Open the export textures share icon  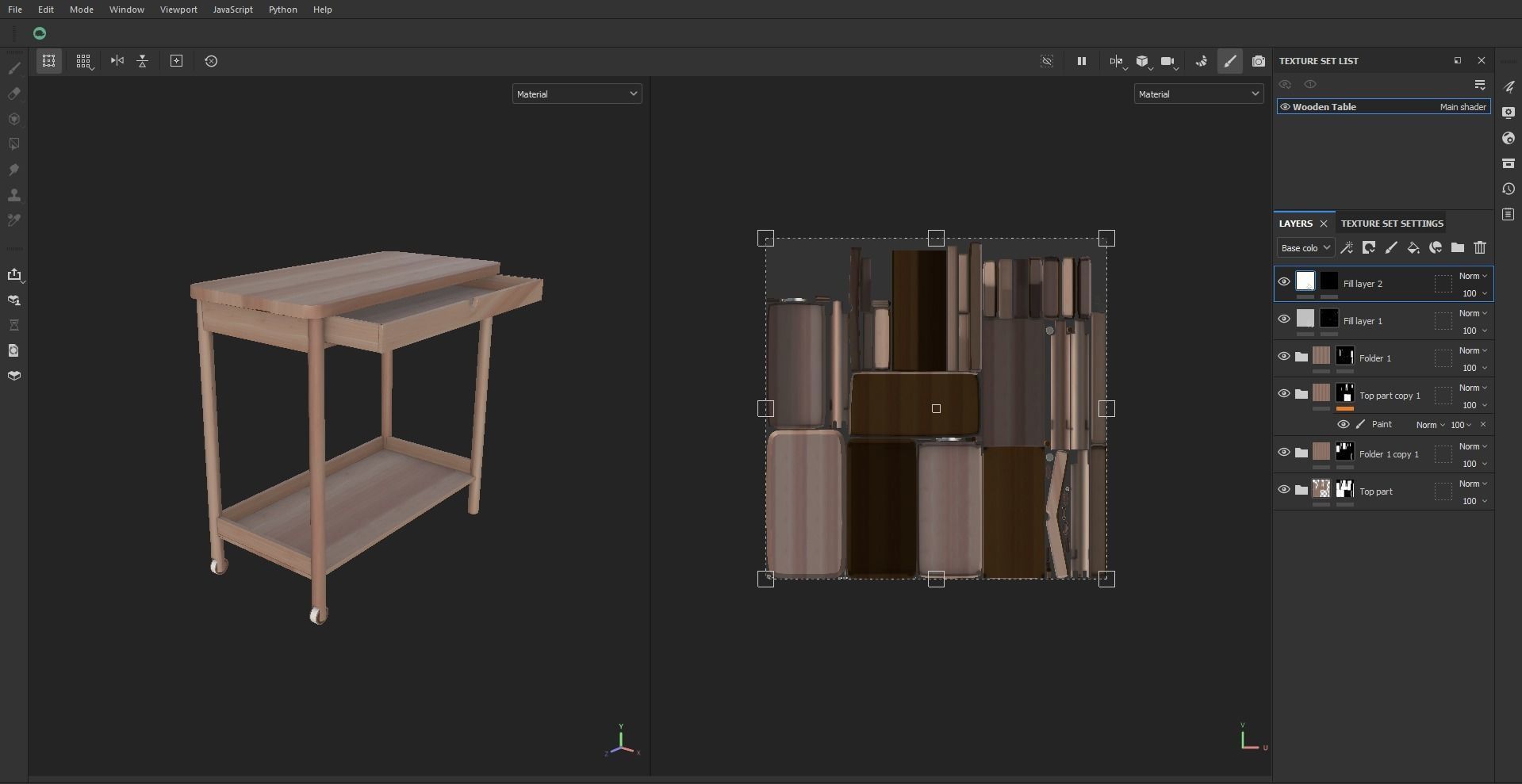(14, 274)
